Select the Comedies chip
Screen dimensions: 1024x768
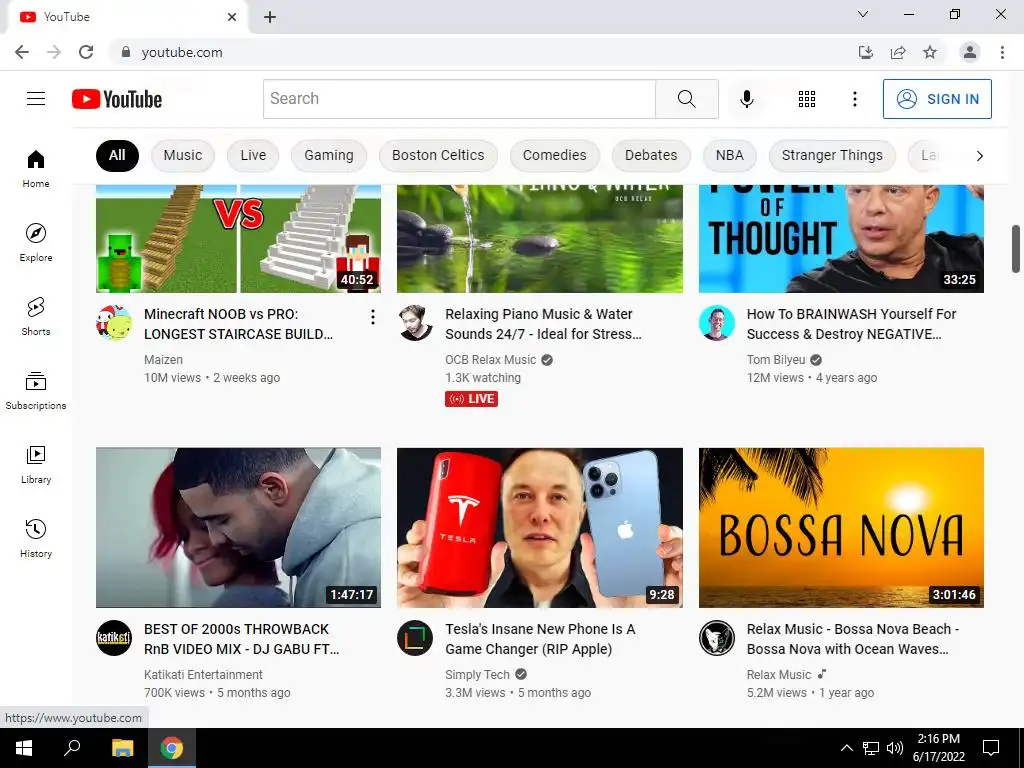[554, 155]
